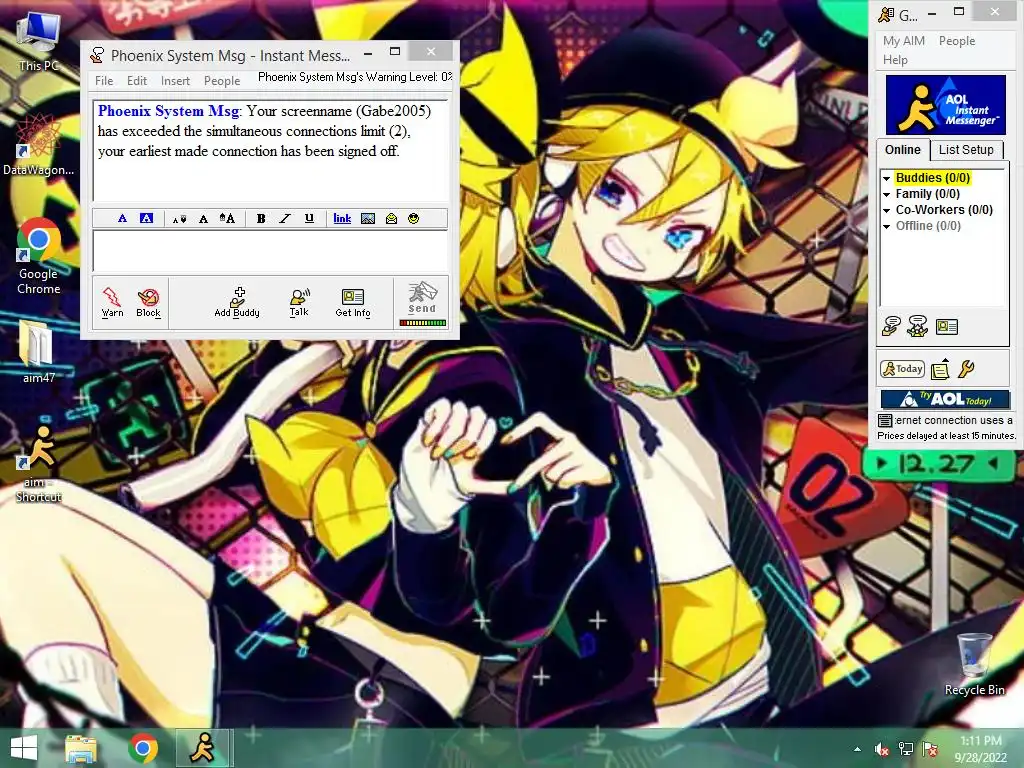Open the People menu in the IM window
1024x768 pixels.
coord(222,81)
